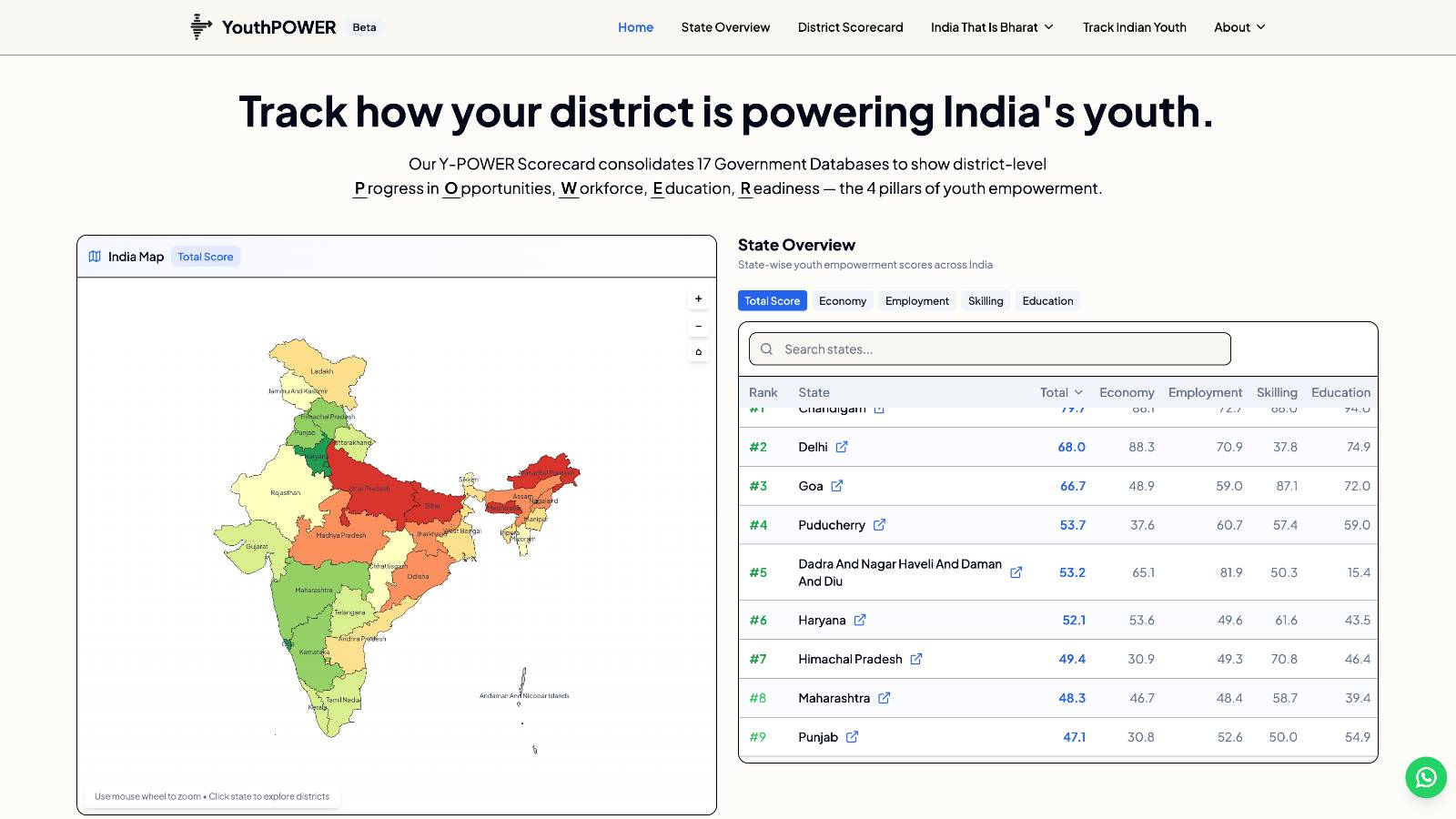Click the WhatsApp chat icon
Screen dimensions: 1456x819
click(x=1425, y=778)
